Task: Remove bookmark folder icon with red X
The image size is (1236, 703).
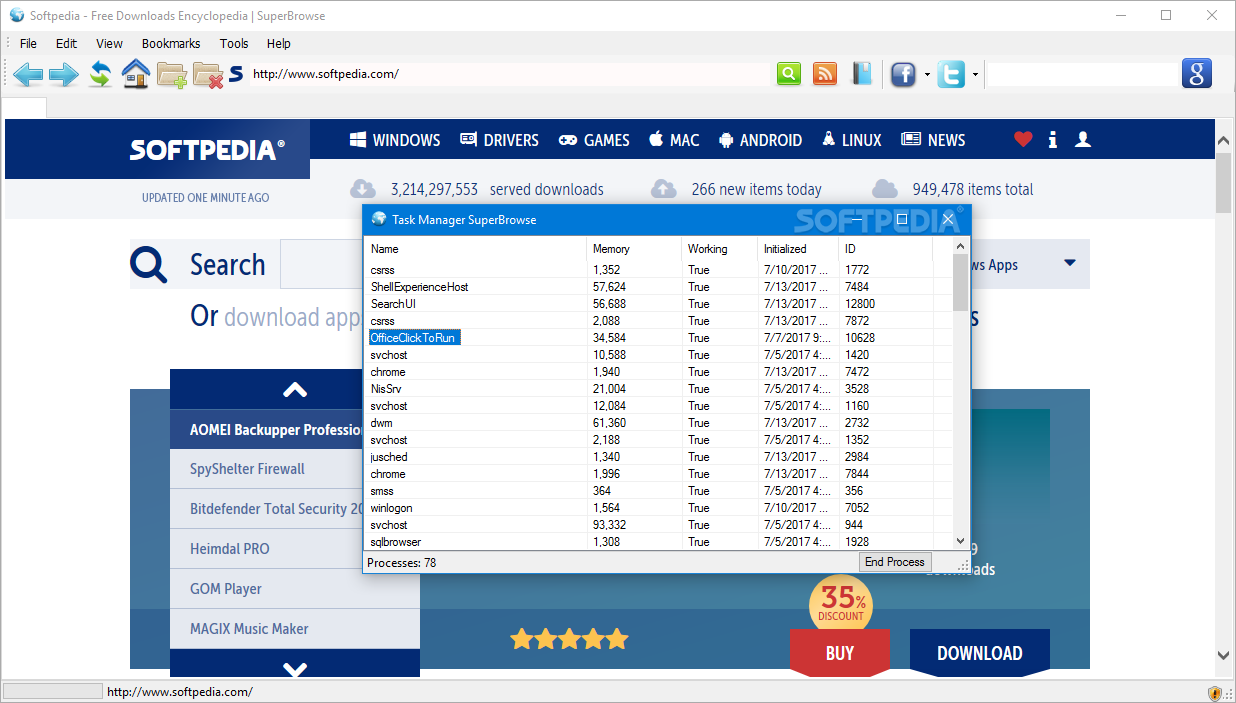Action: [x=208, y=75]
